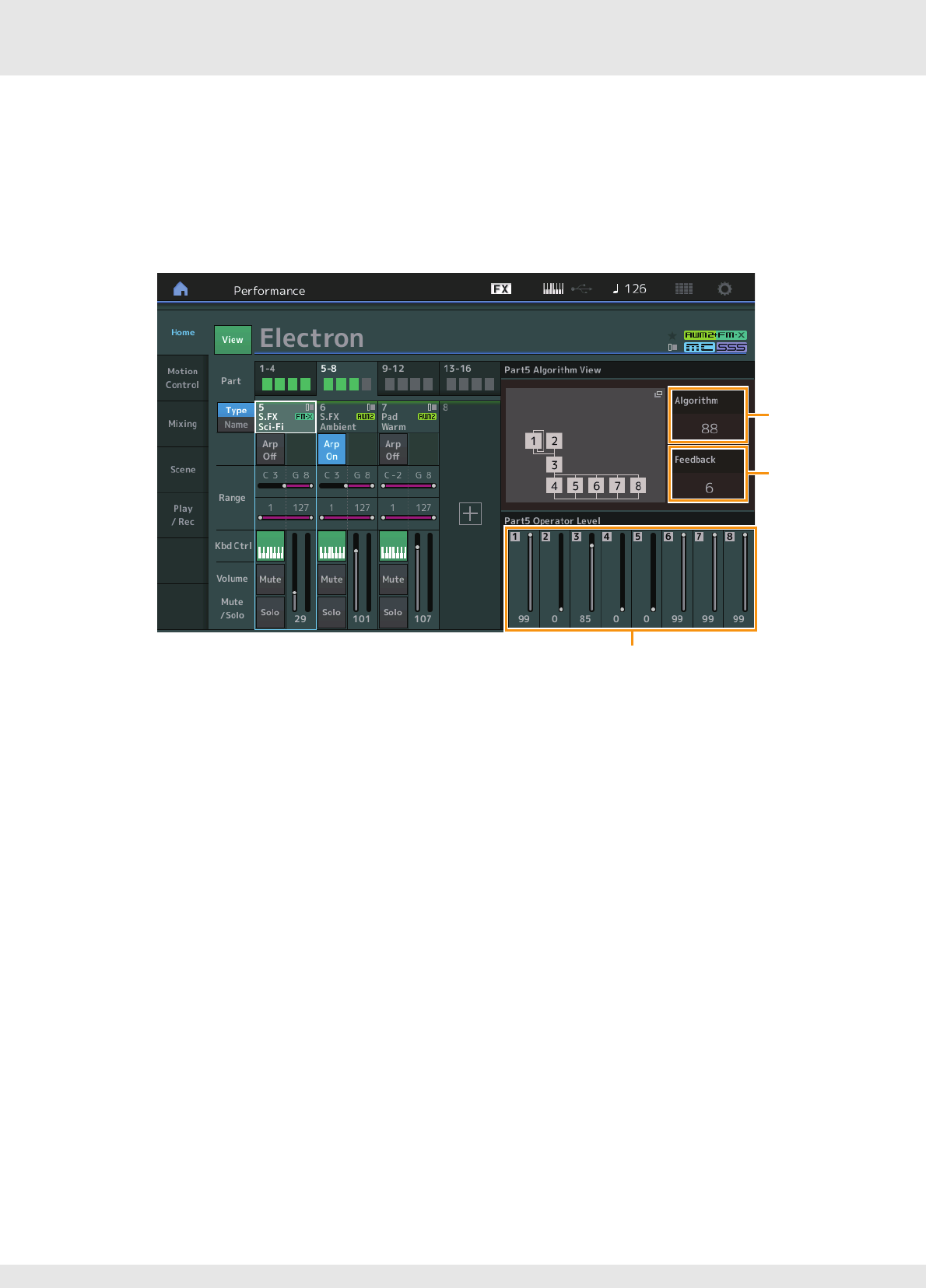The width and height of the screenshot is (926, 1288).
Task: Select Part 7 Pad Warm
Action: click(x=409, y=417)
